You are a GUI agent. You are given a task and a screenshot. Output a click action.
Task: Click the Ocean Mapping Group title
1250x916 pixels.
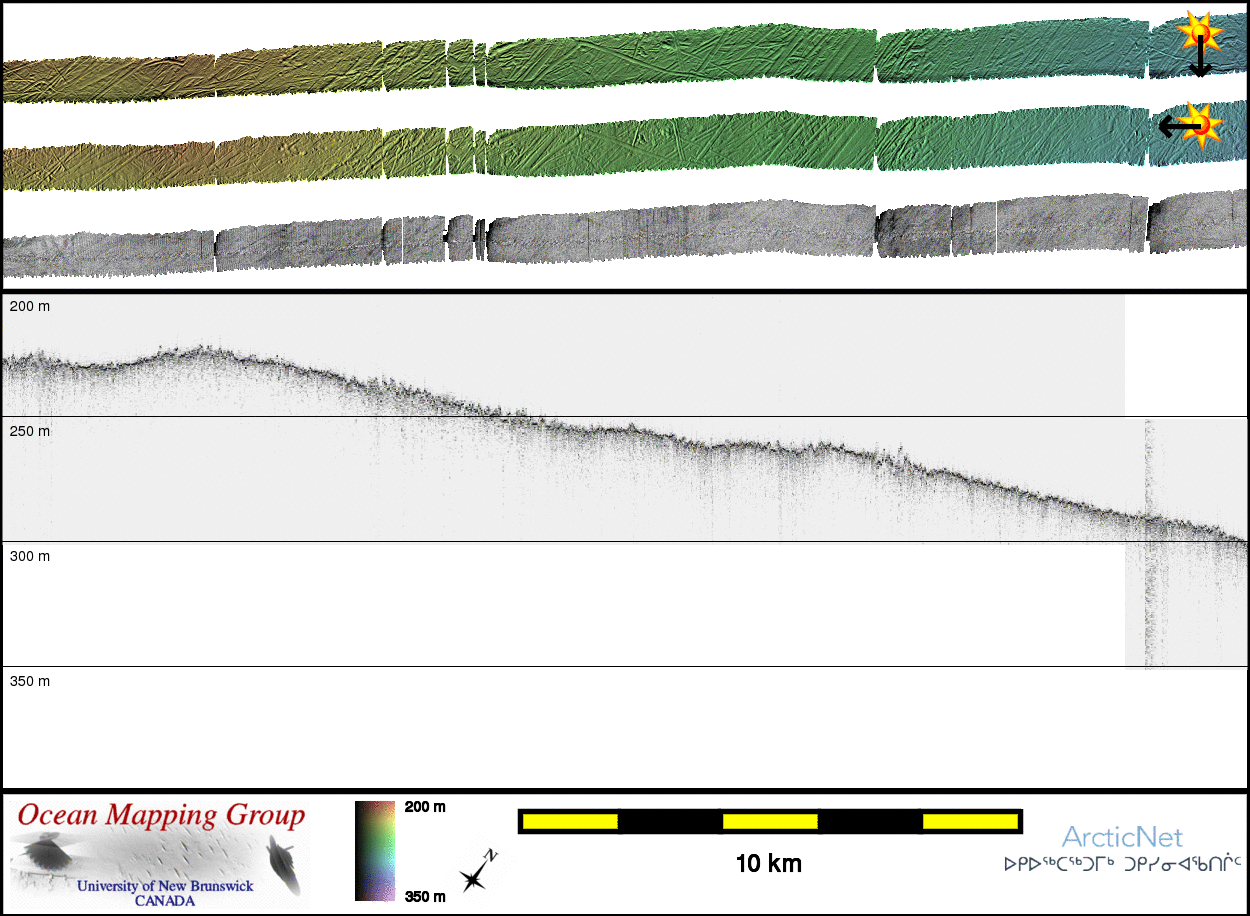point(161,815)
